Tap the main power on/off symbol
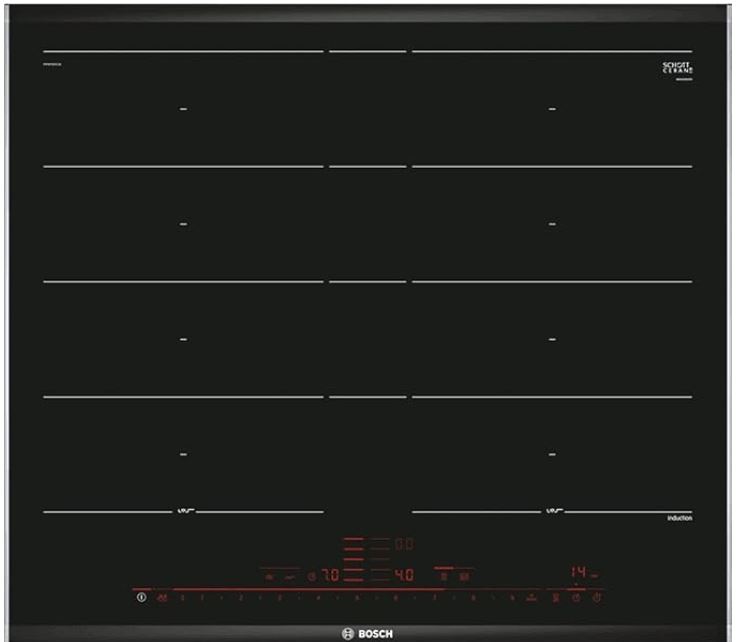Screen dimensions: 740x642 (x=141, y=598)
